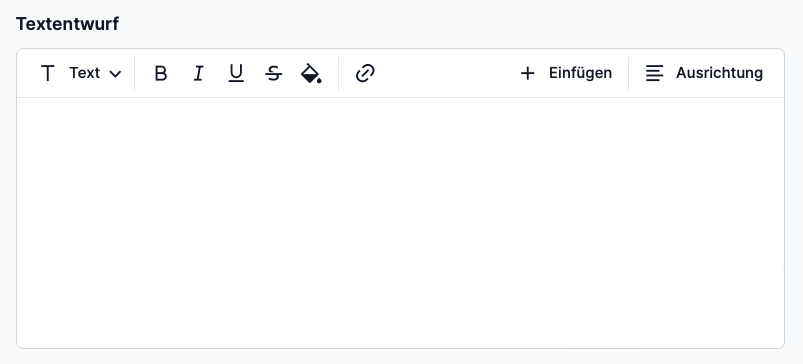
Task: Toggle bold formatting with the B icon
Action: 161,73
